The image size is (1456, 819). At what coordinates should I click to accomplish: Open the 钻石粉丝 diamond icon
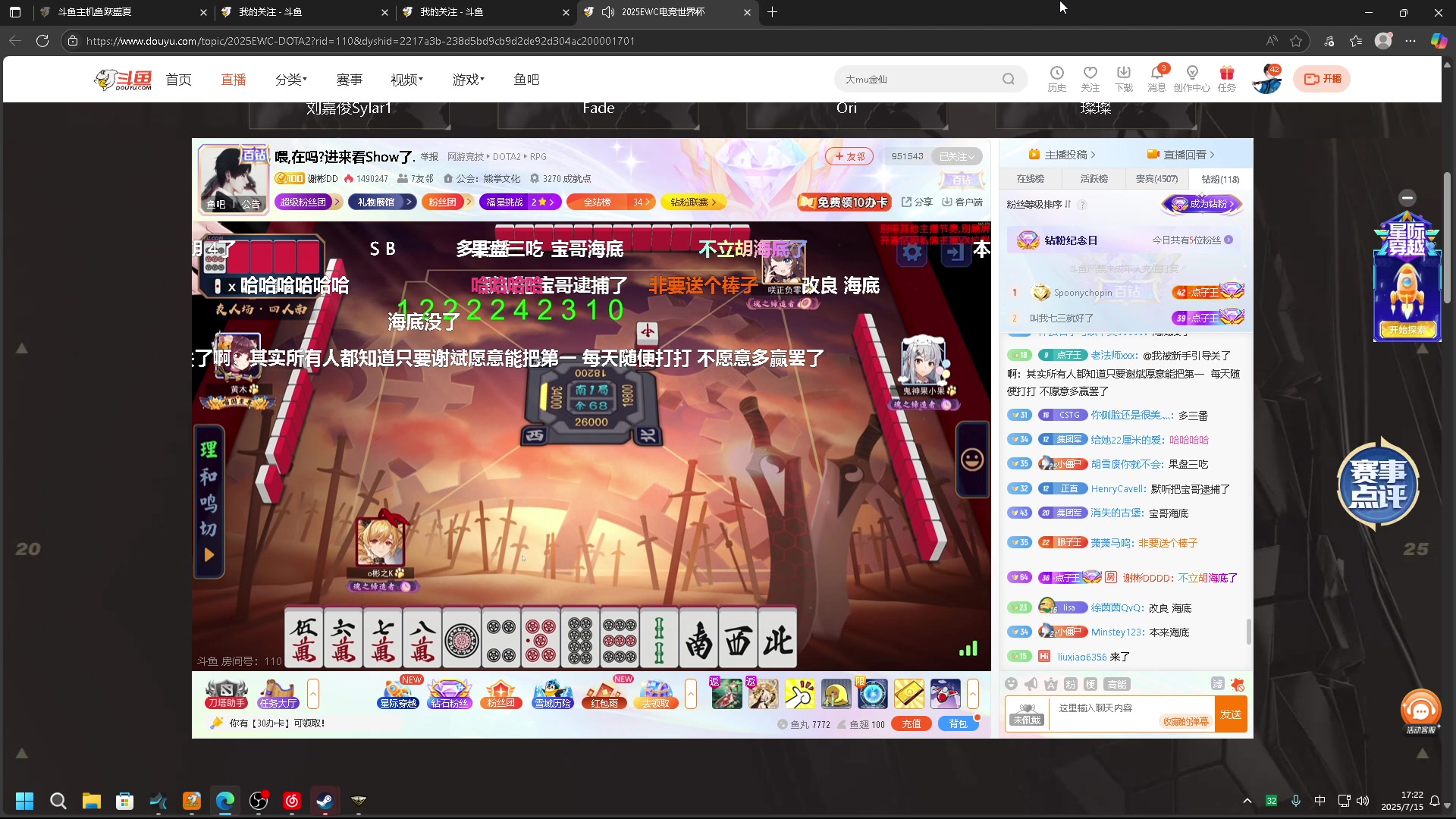(x=450, y=693)
